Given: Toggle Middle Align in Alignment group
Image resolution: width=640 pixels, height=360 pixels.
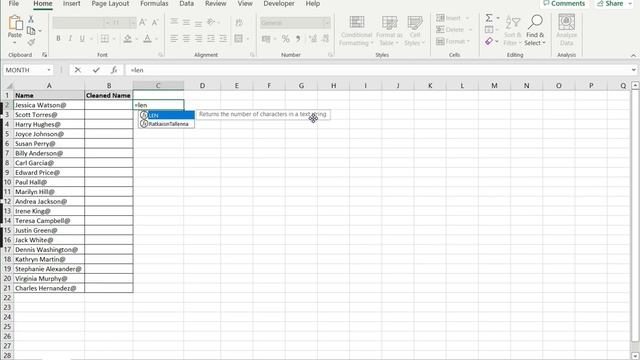Looking at the screenshot, I should 186,22.
